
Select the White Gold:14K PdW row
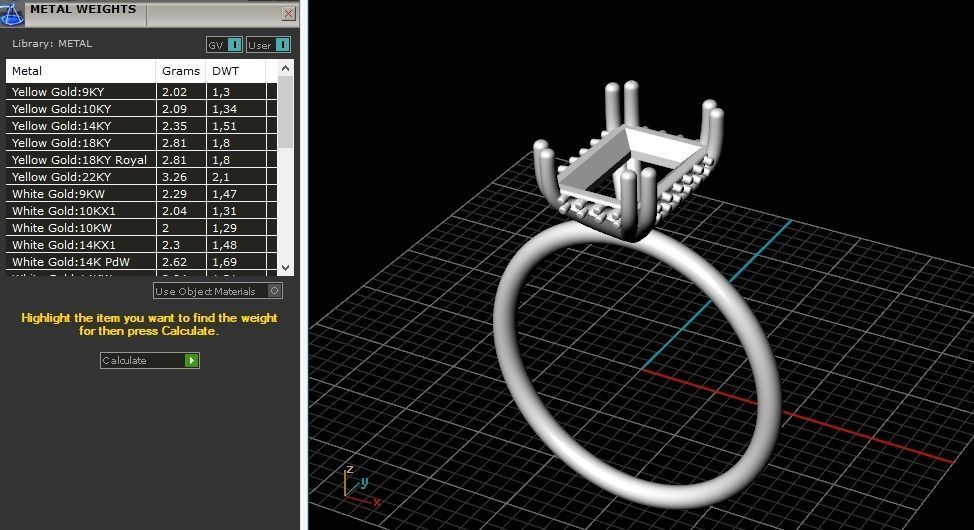(142, 262)
